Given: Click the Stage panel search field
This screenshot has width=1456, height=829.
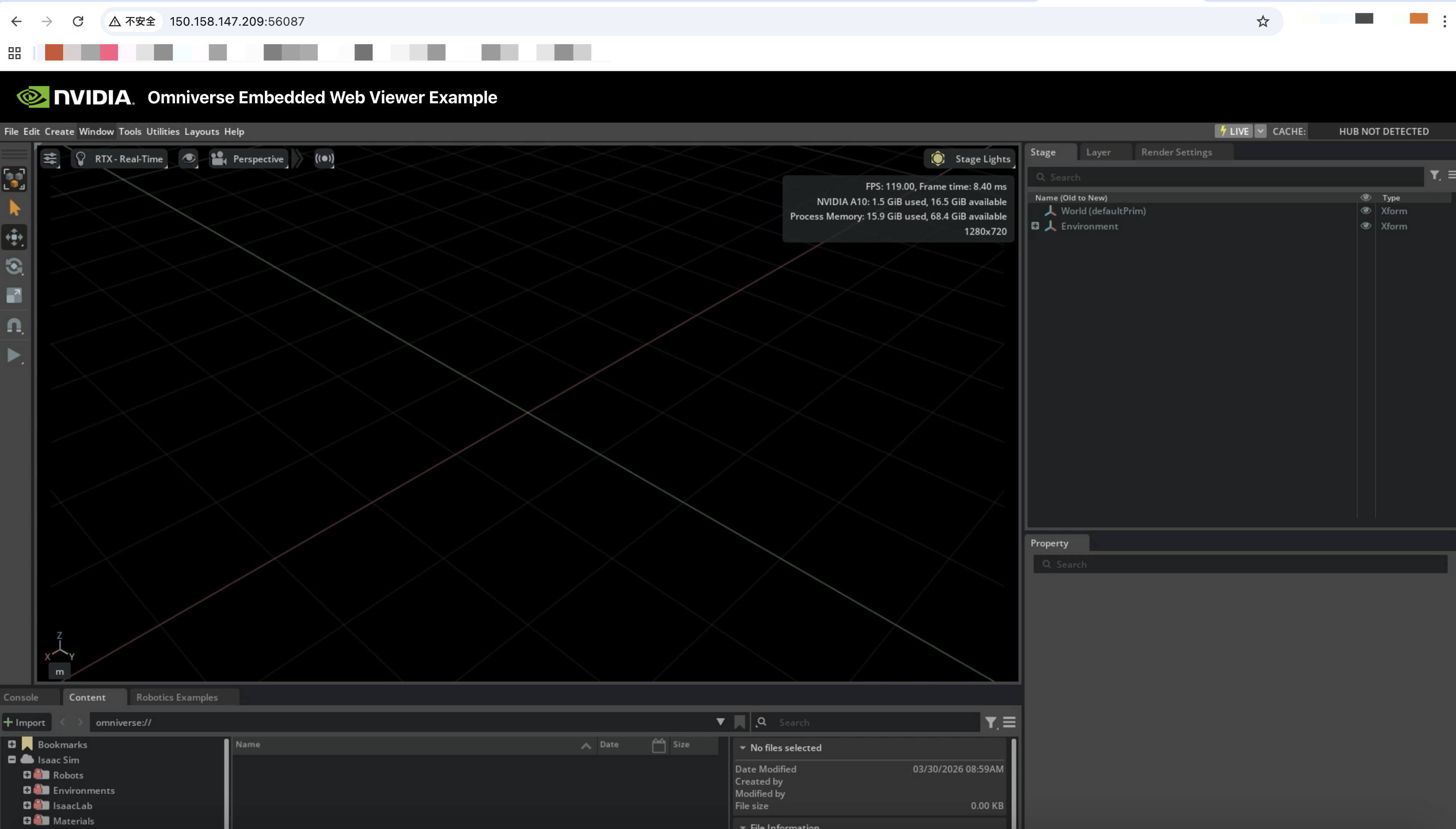Looking at the screenshot, I should click(x=1230, y=177).
